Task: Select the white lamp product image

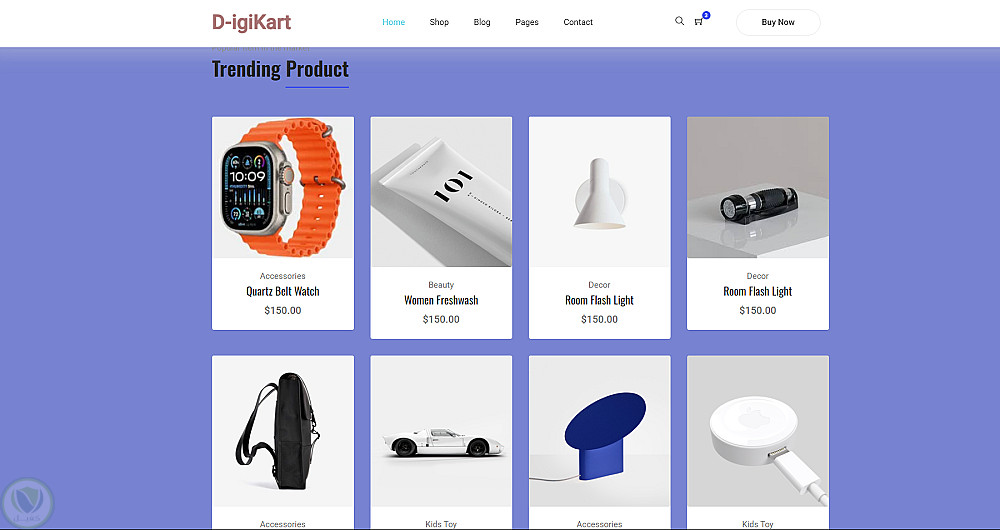Action: point(599,191)
